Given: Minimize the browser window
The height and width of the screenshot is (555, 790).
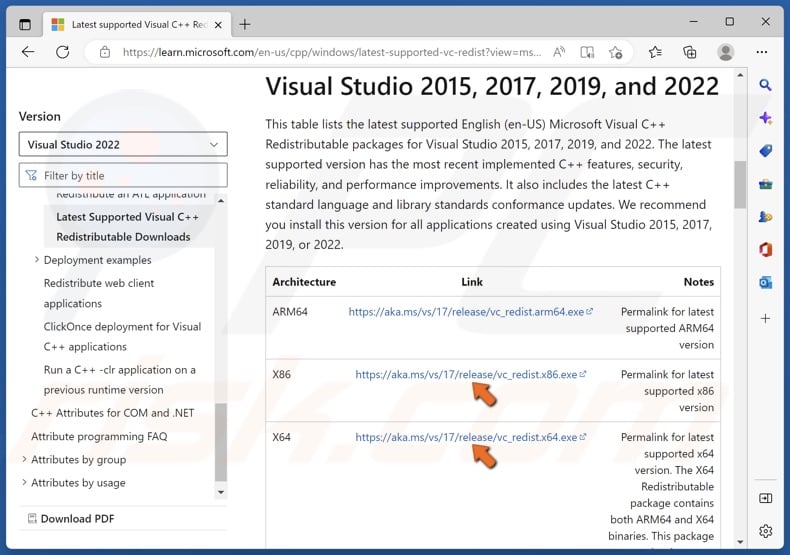Looking at the screenshot, I should (693, 22).
